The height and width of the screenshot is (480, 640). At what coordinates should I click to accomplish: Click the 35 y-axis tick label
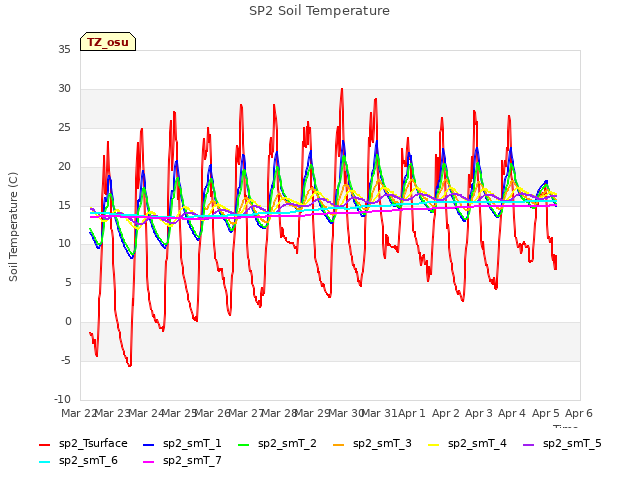point(64,49)
